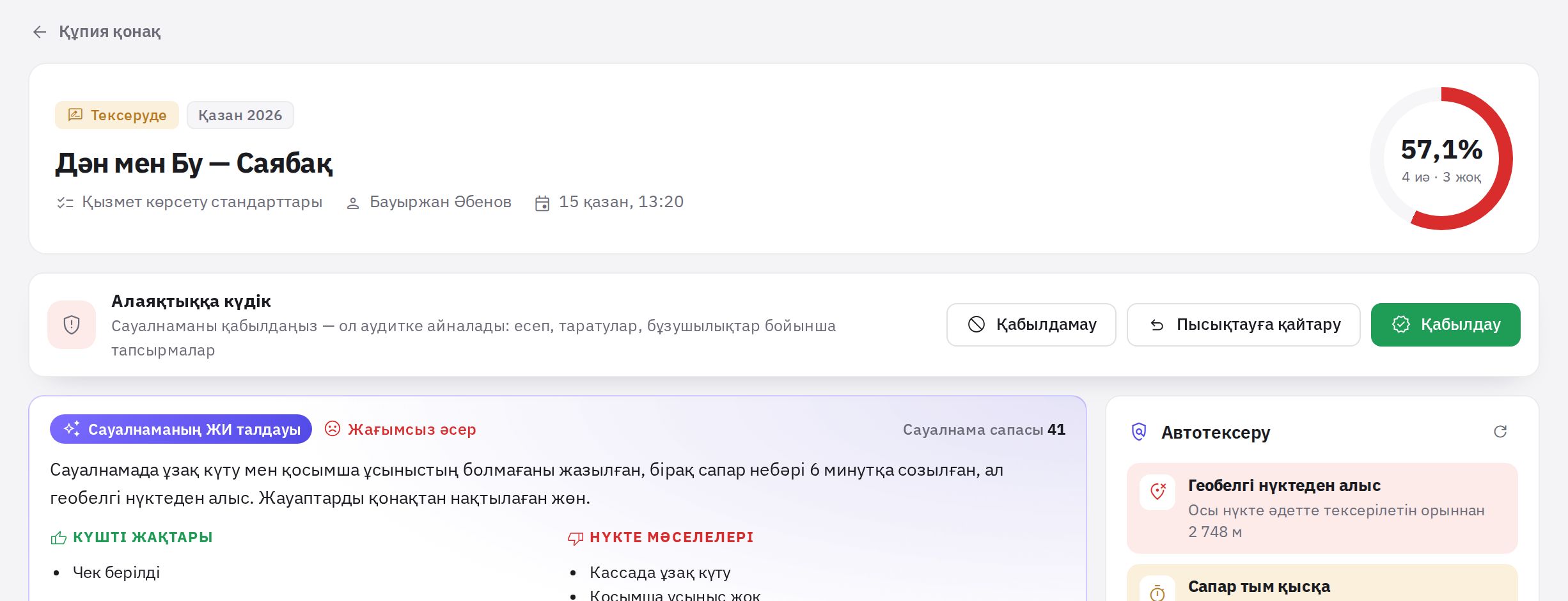Reject with the Қабылдамау button

(x=1031, y=325)
